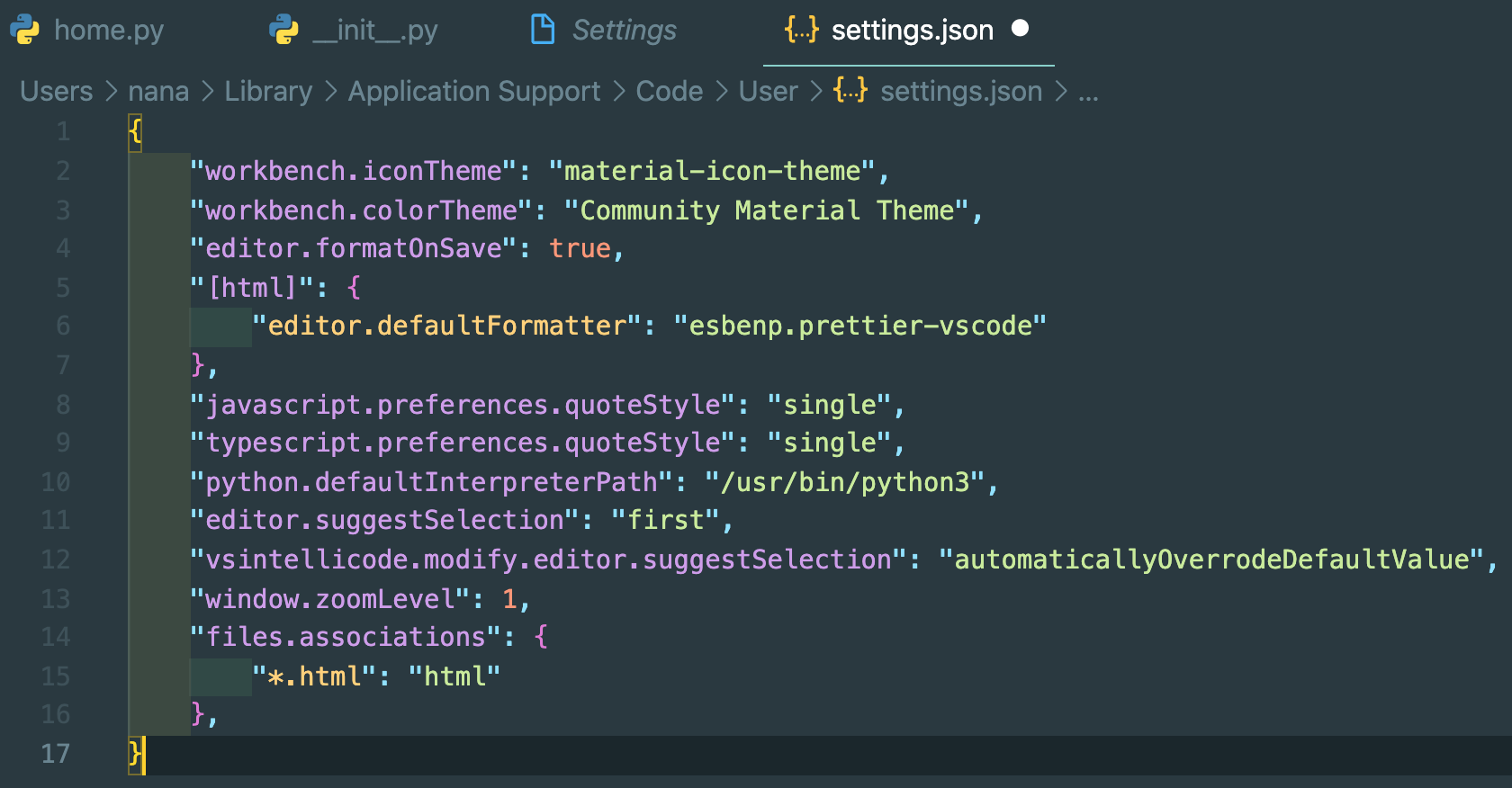Click the "vsintellicode.modify.editor.suggestSelection" key
1512x788 pixels.
click(549, 560)
